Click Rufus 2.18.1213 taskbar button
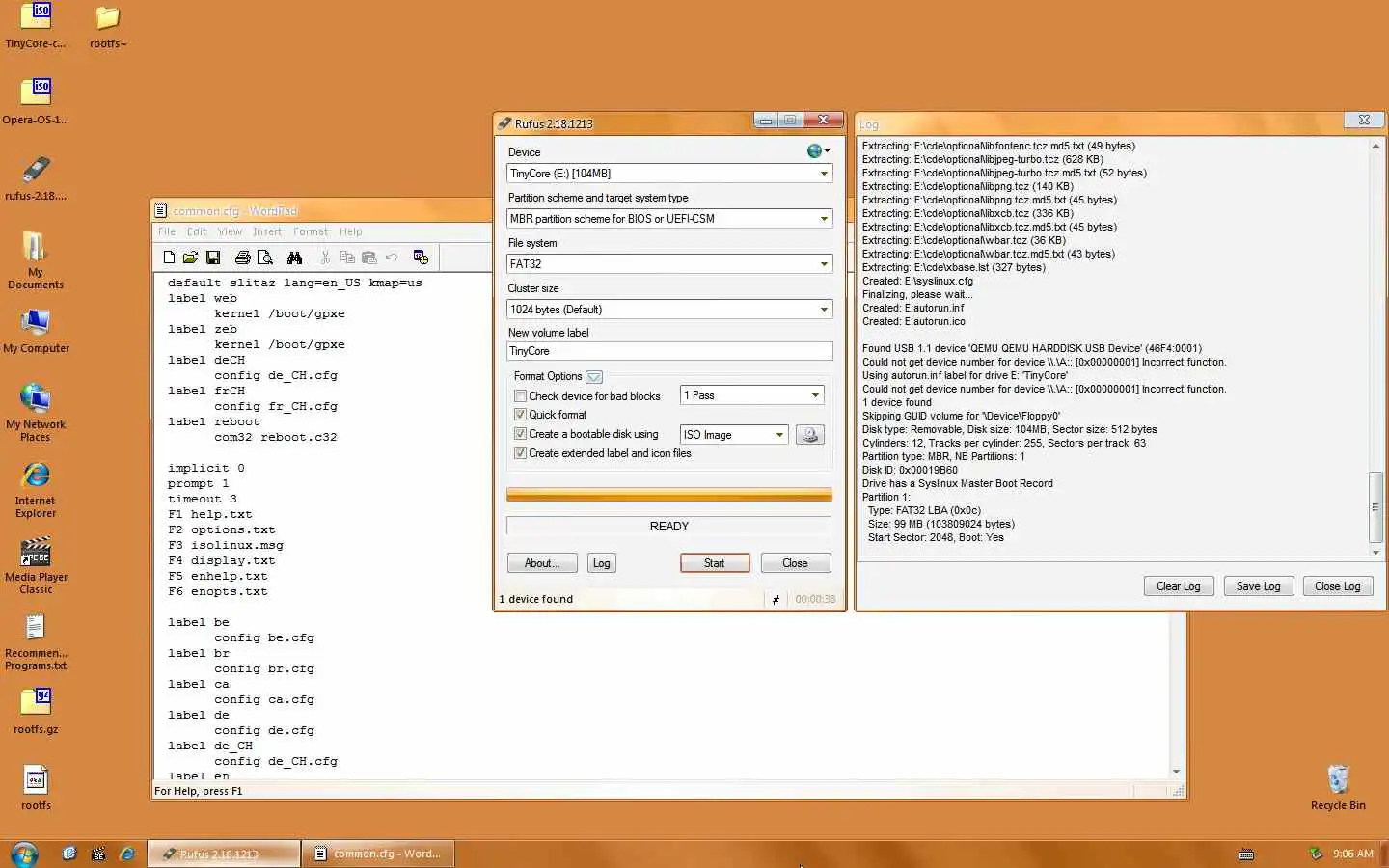 (224, 854)
